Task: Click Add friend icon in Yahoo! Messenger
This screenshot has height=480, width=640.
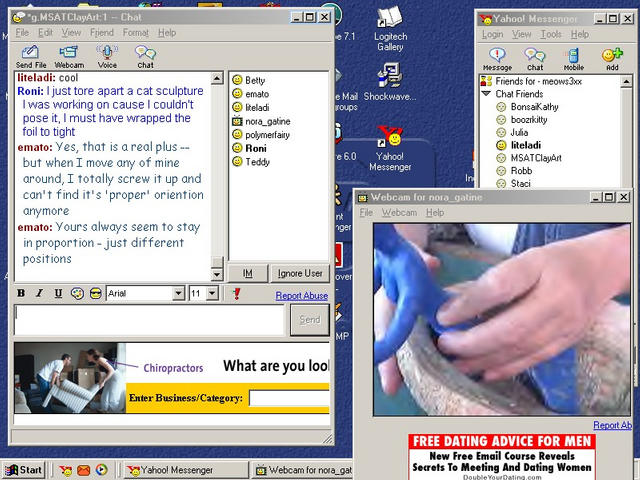Action: point(612,59)
